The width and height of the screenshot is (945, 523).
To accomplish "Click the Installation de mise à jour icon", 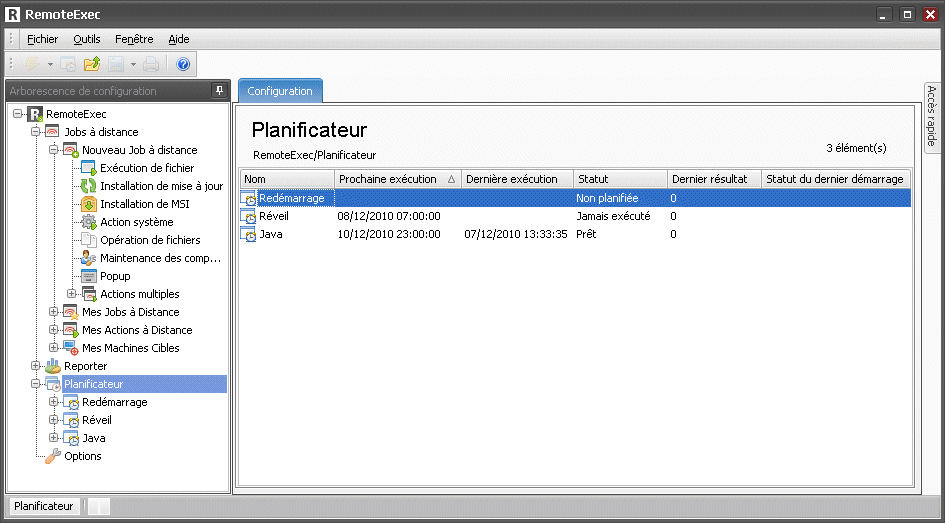I will click(x=89, y=186).
